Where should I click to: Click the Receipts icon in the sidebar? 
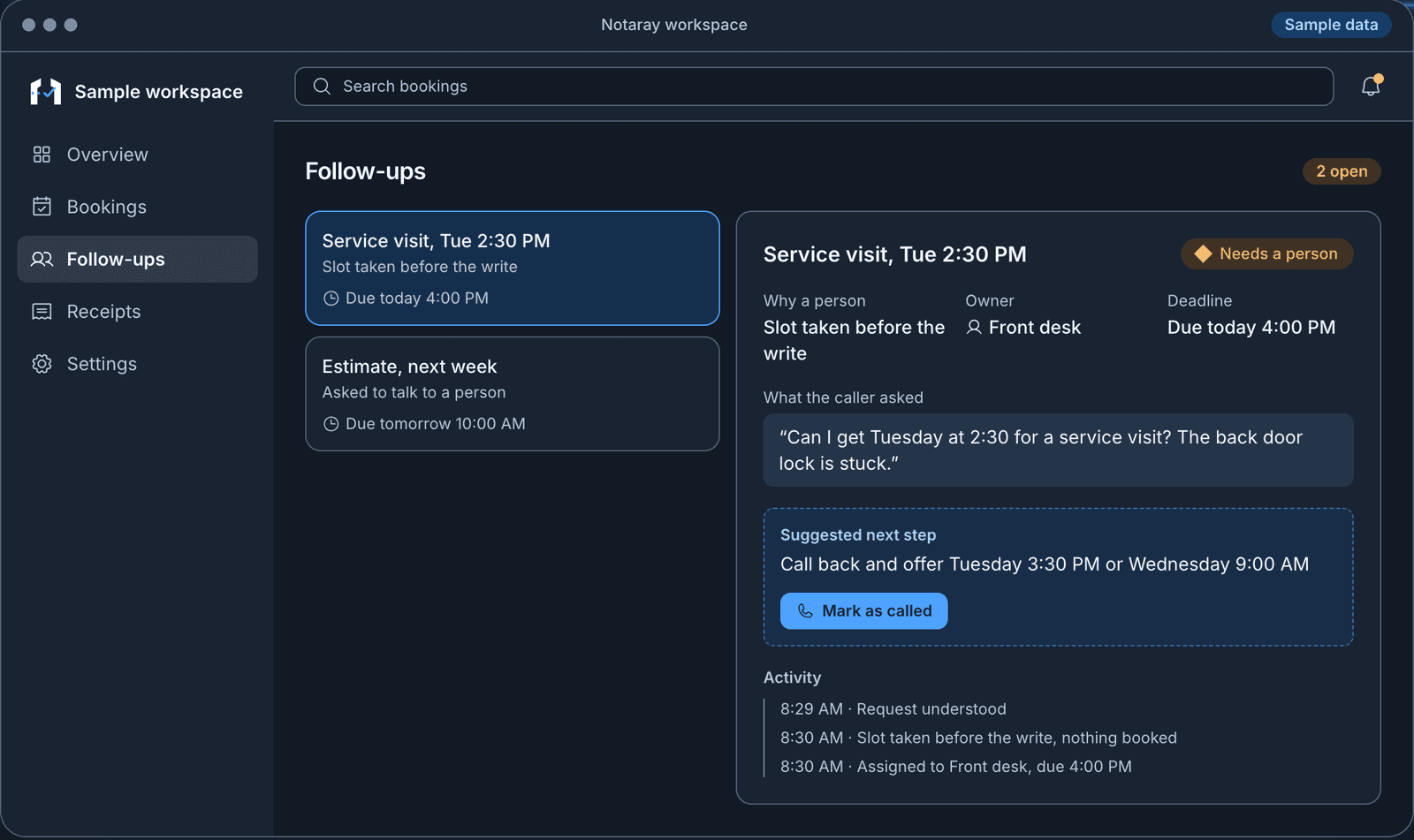(x=42, y=312)
